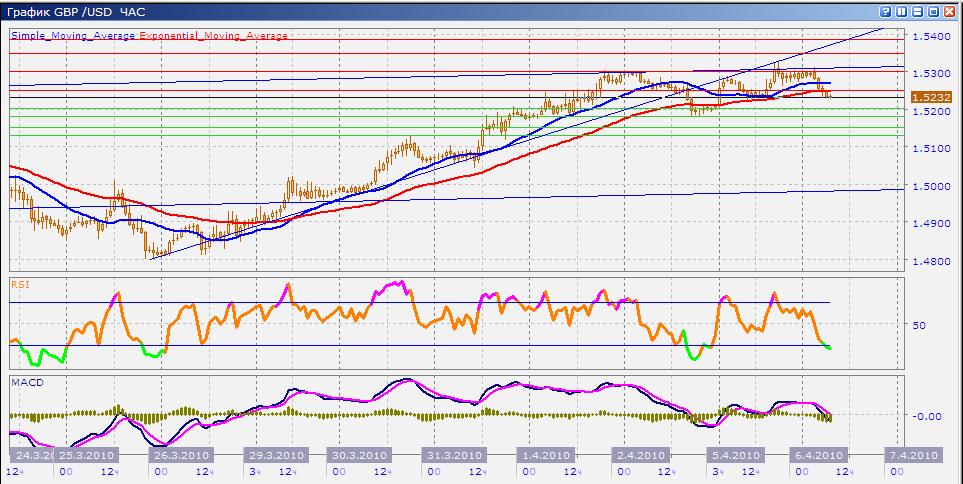Close the GBP/USD chart window

coord(949,11)
